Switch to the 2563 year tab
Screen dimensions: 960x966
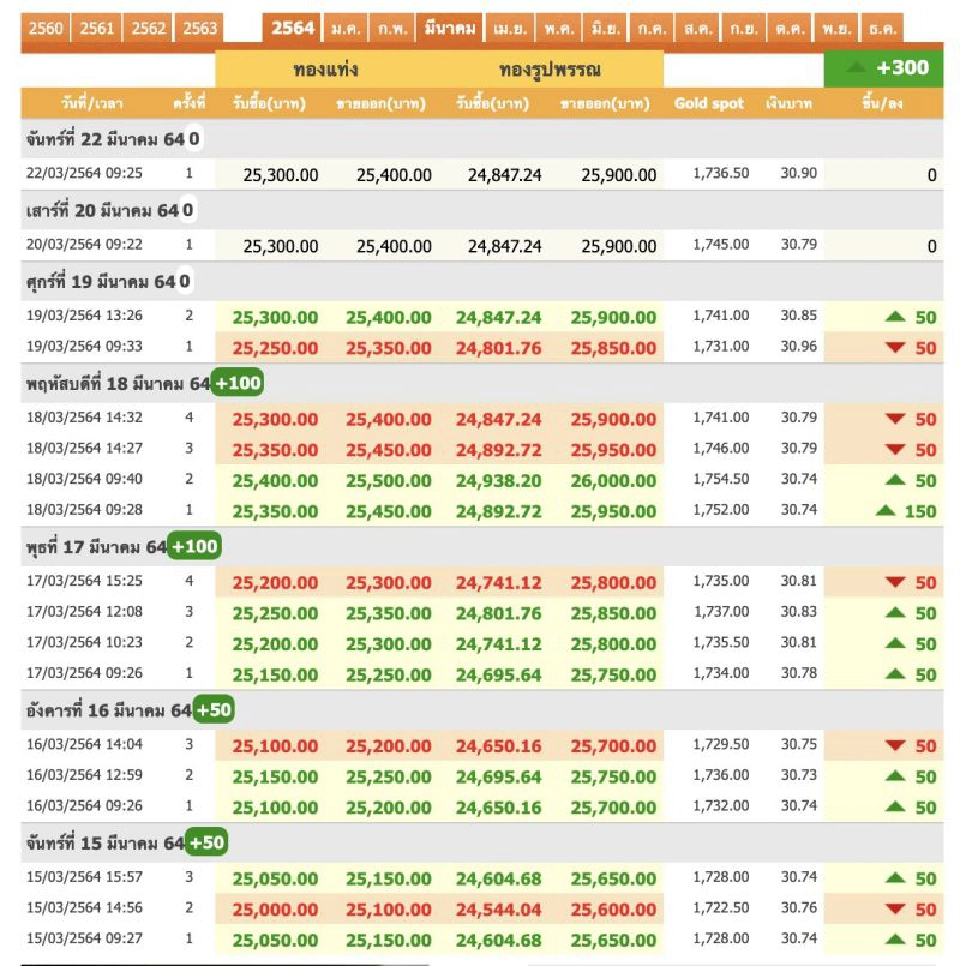(x=200, y=28)
